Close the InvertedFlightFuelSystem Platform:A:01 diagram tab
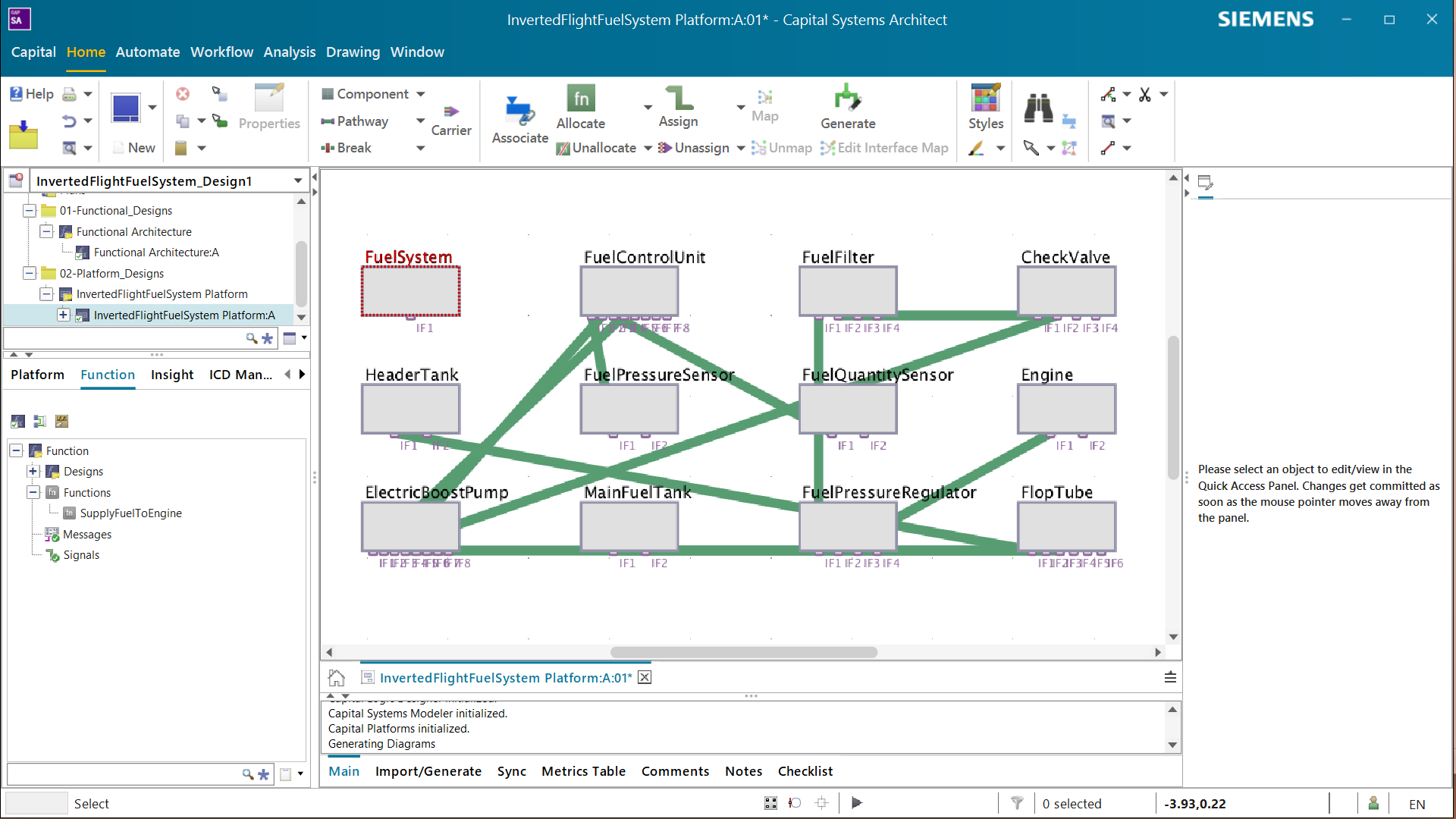Viewport: 1456px width, 819px height. coord(645,677)
